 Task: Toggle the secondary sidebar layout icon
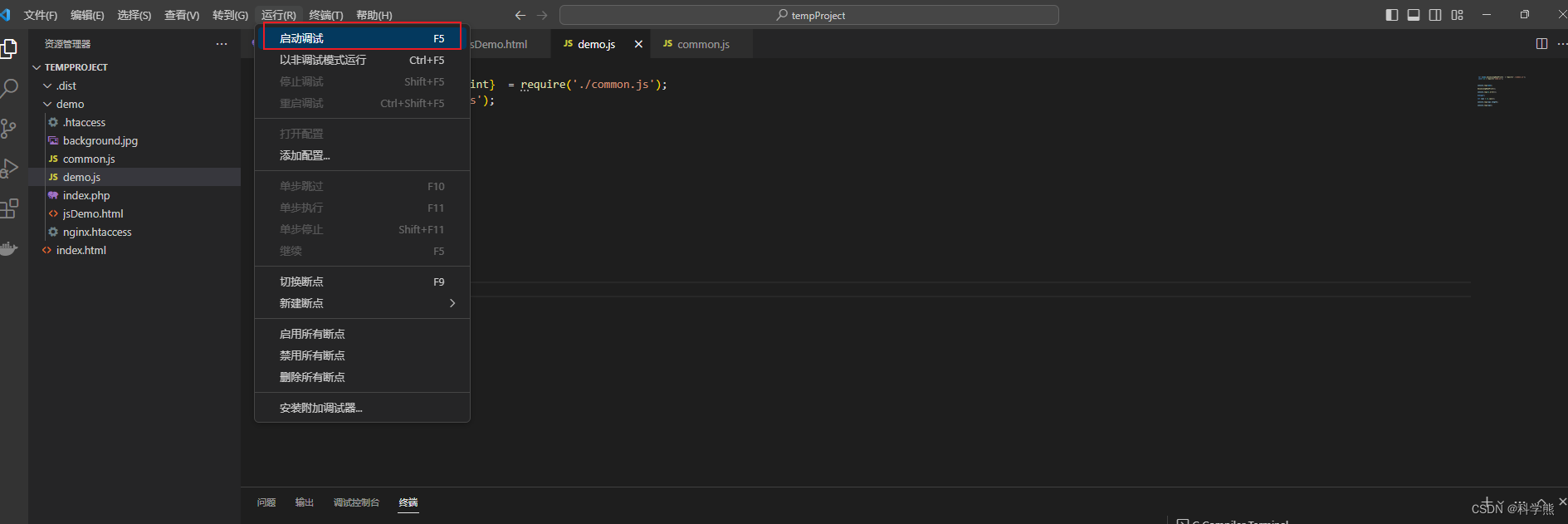pyautogui.click(x=1435, y=15)
